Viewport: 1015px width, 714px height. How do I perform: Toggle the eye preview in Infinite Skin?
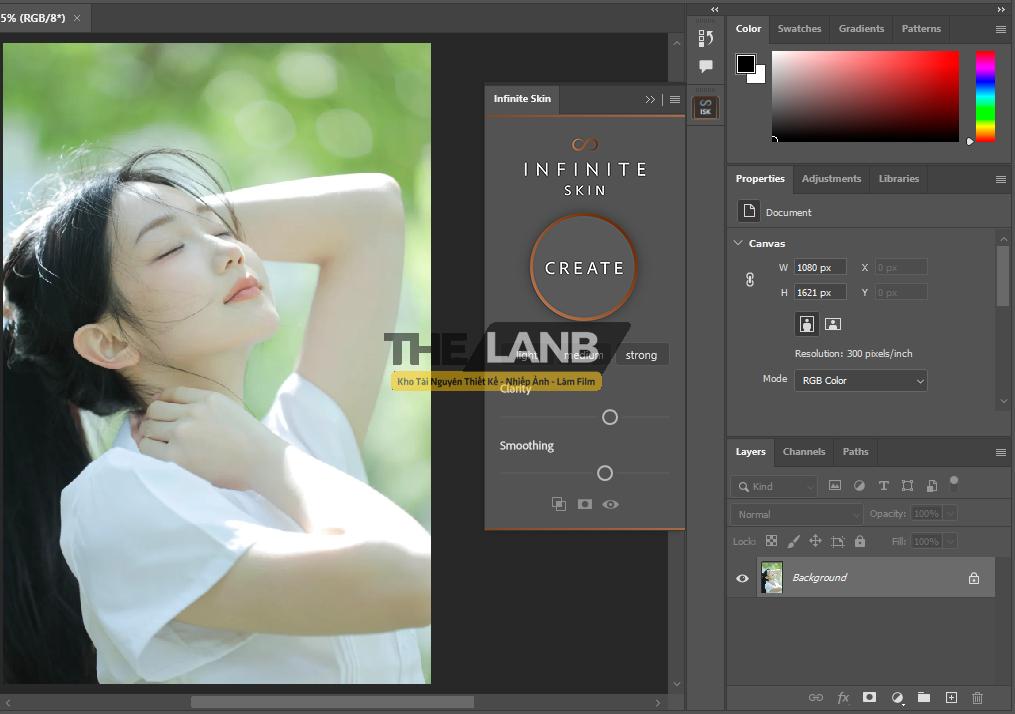tap(610, 505)
